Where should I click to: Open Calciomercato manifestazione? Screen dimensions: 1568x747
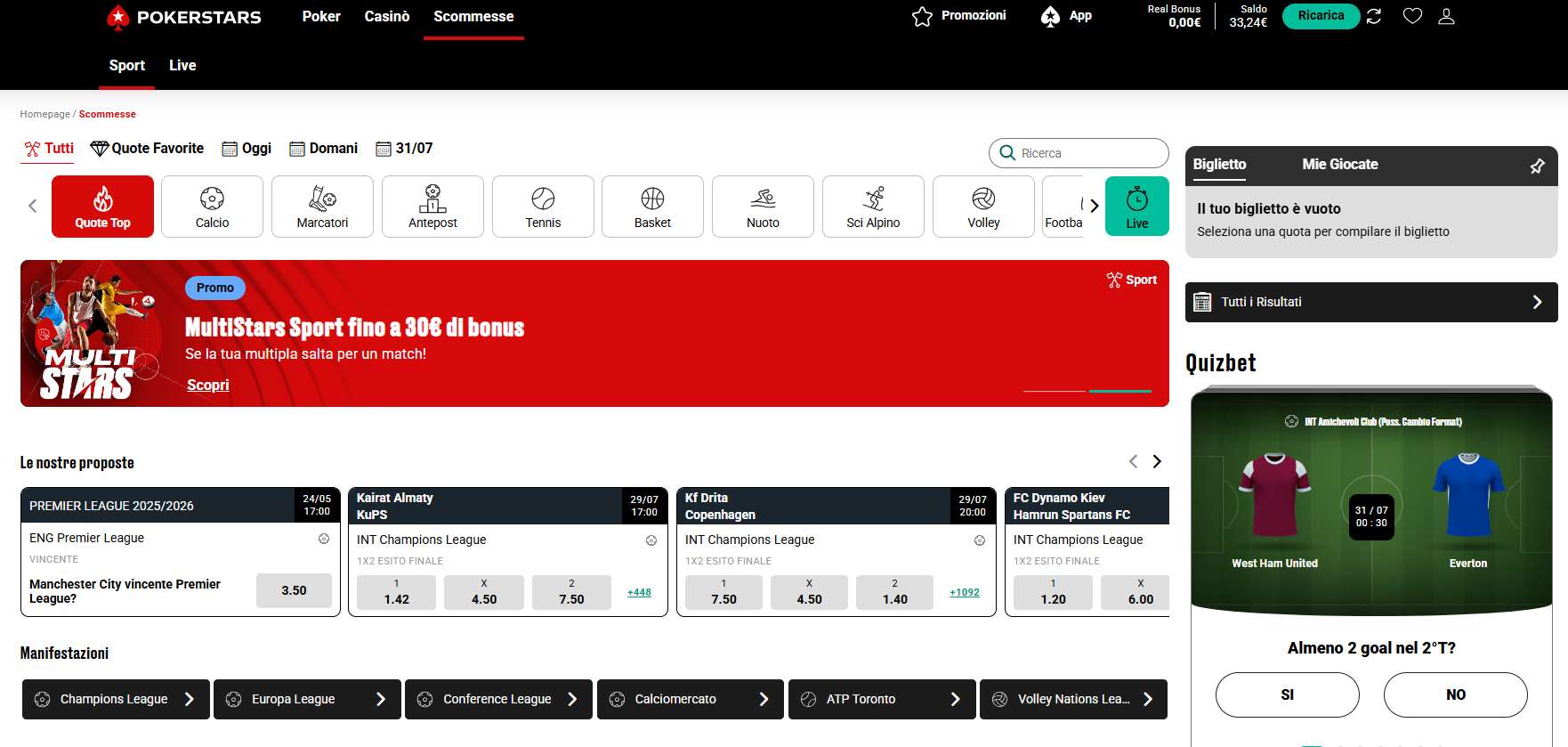pyautogui.click(x=691, y=699)
